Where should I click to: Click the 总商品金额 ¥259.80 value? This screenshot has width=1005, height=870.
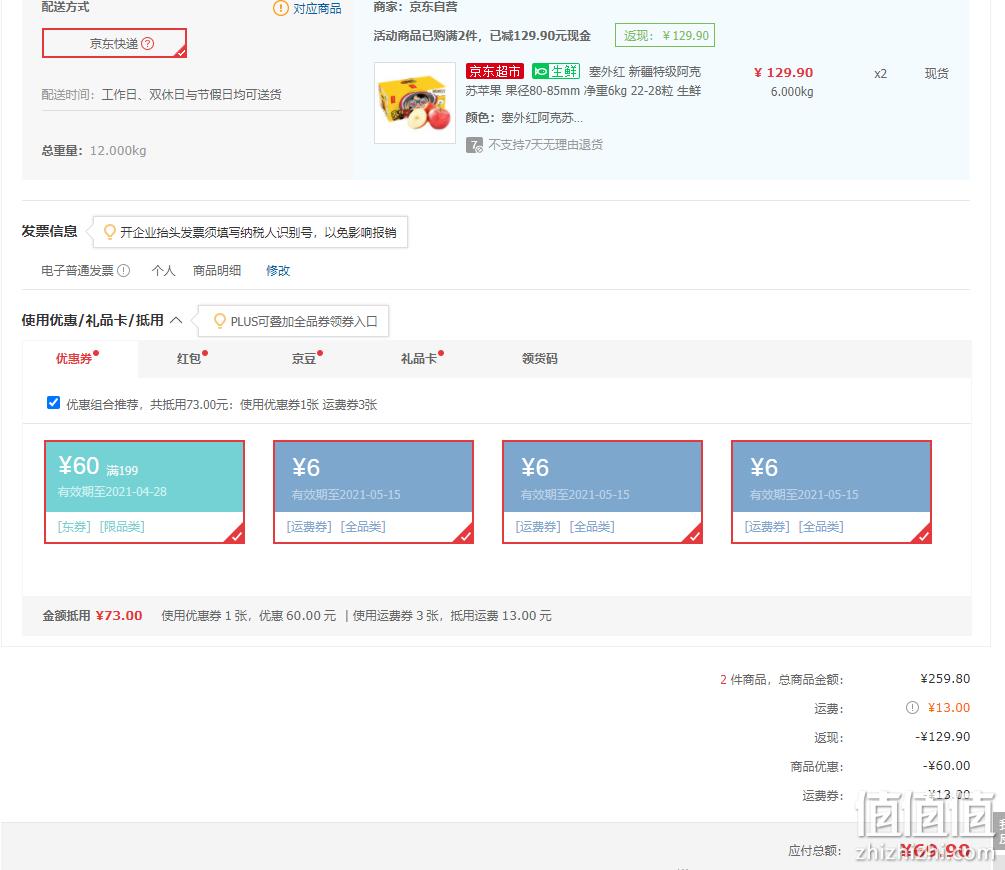pyautogui.click(x=945, y=678)
